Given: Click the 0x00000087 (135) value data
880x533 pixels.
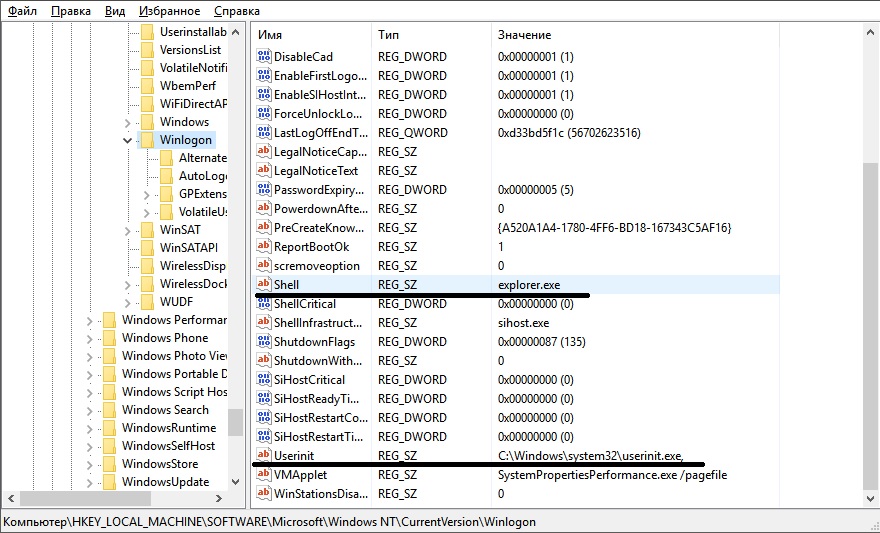Looking at the screenshot, I should coord(541,341).
